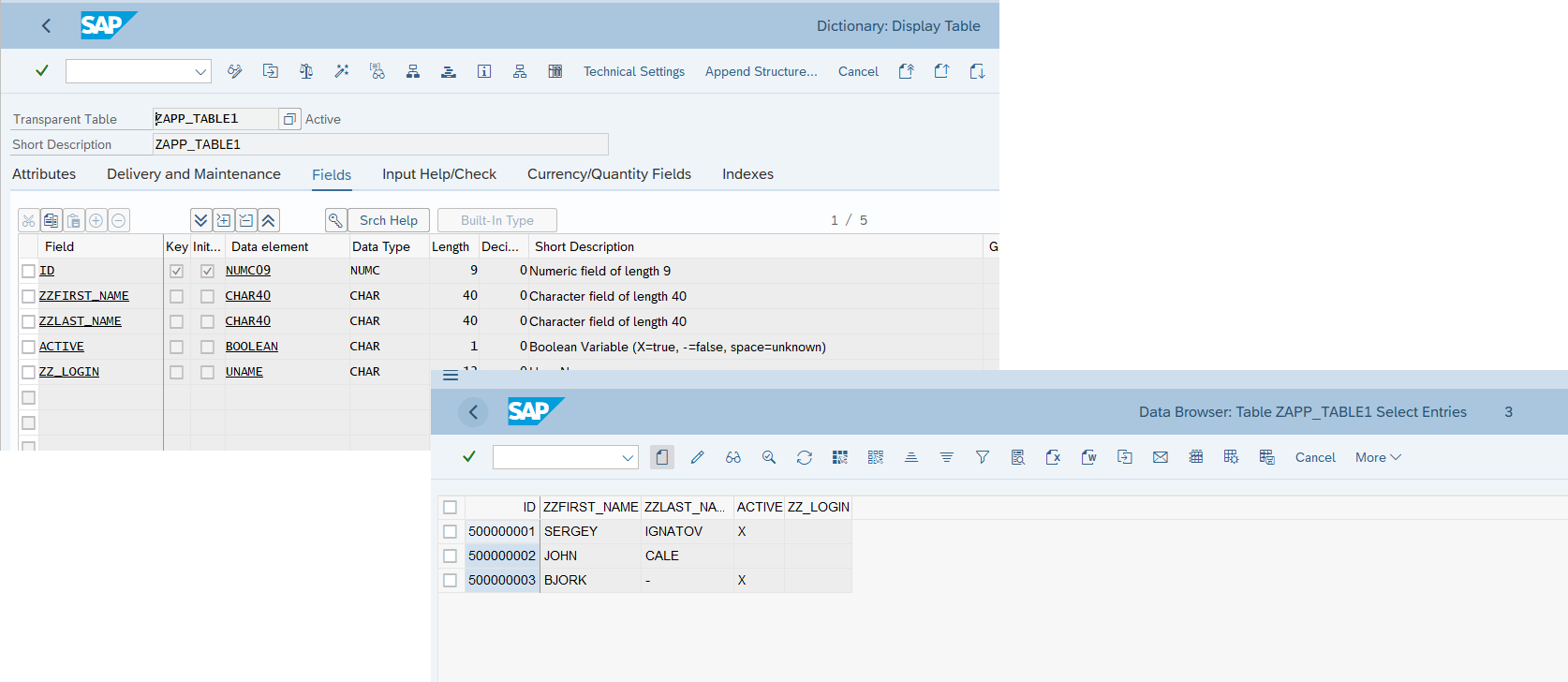This screenshot has width=1568, height=682.
Task: Go back in the Data Browser window
Action: tap(473, 412)
